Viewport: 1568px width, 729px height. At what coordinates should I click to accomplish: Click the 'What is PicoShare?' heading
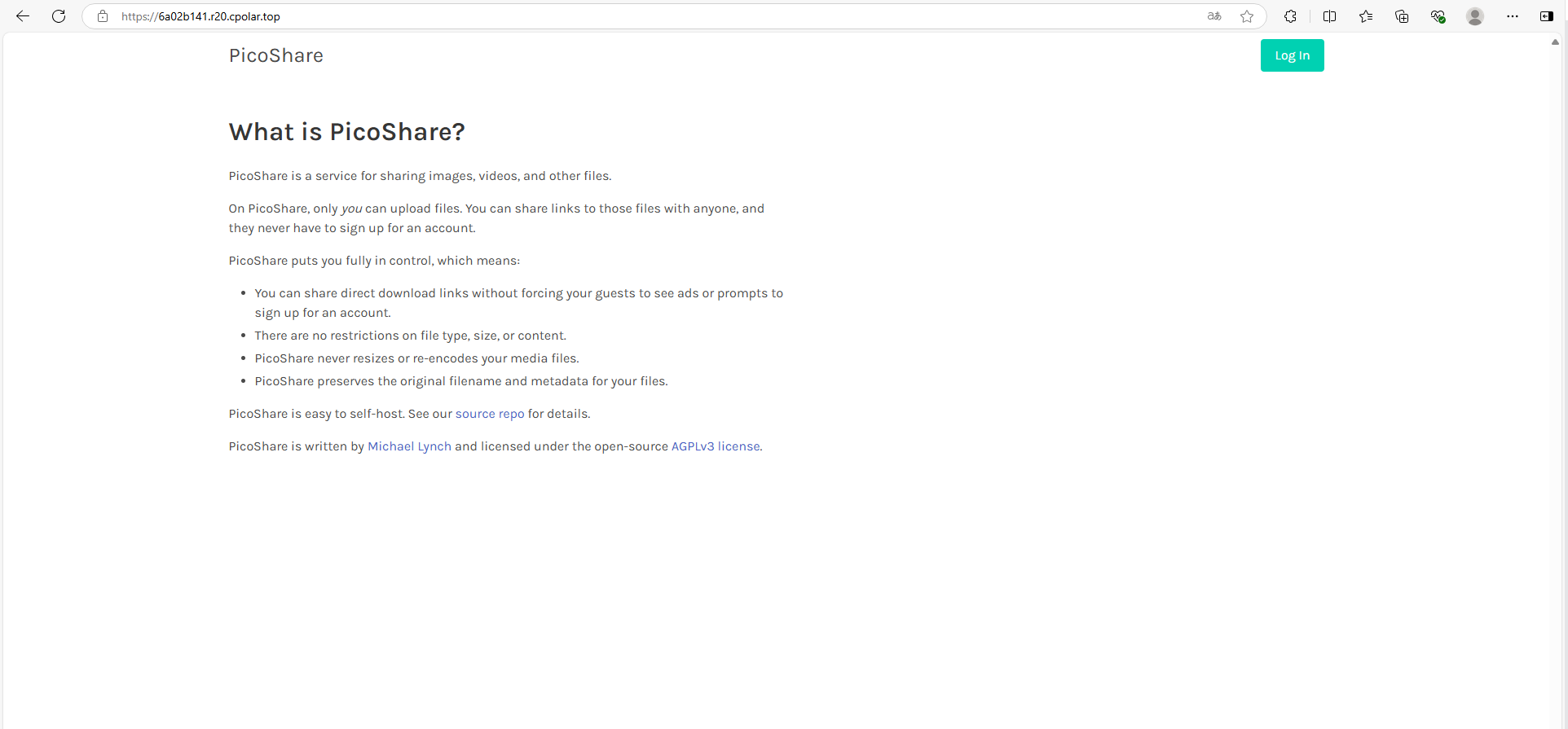pyautogui.click(x=346, y=132)
